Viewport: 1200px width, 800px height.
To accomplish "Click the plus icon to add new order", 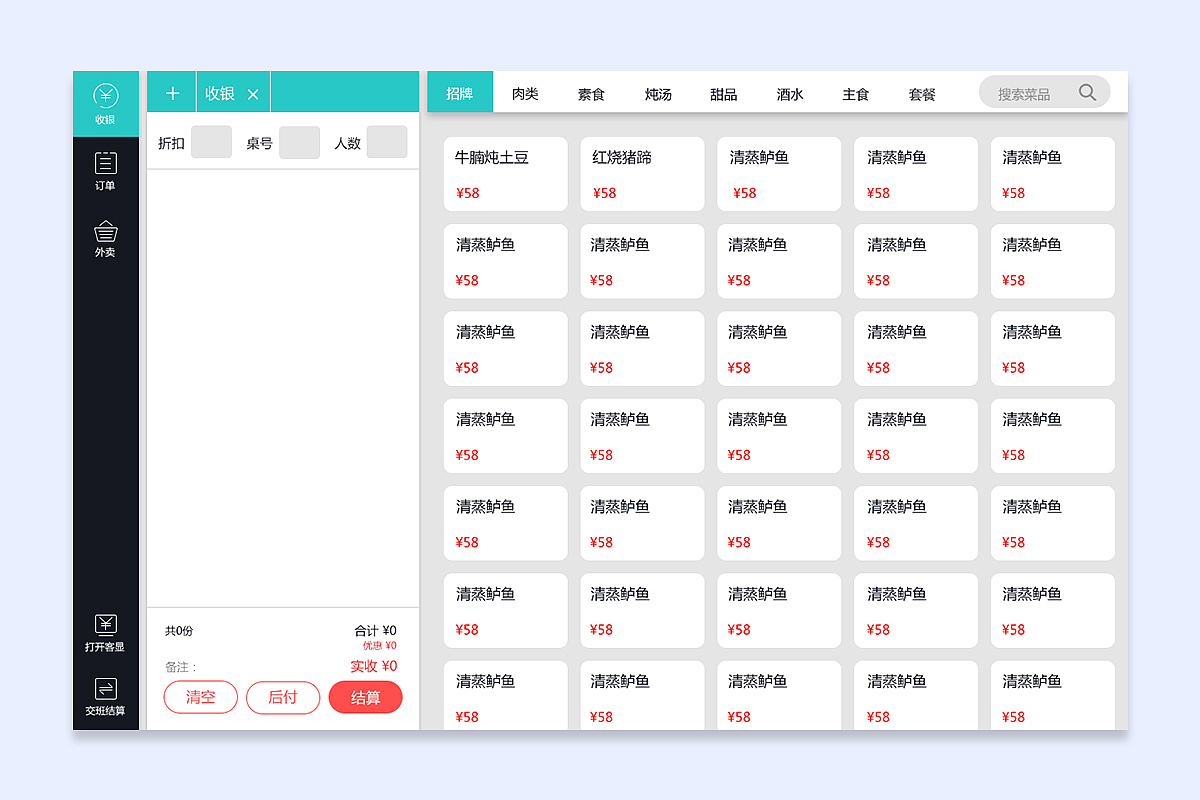I will click(171, 91).
